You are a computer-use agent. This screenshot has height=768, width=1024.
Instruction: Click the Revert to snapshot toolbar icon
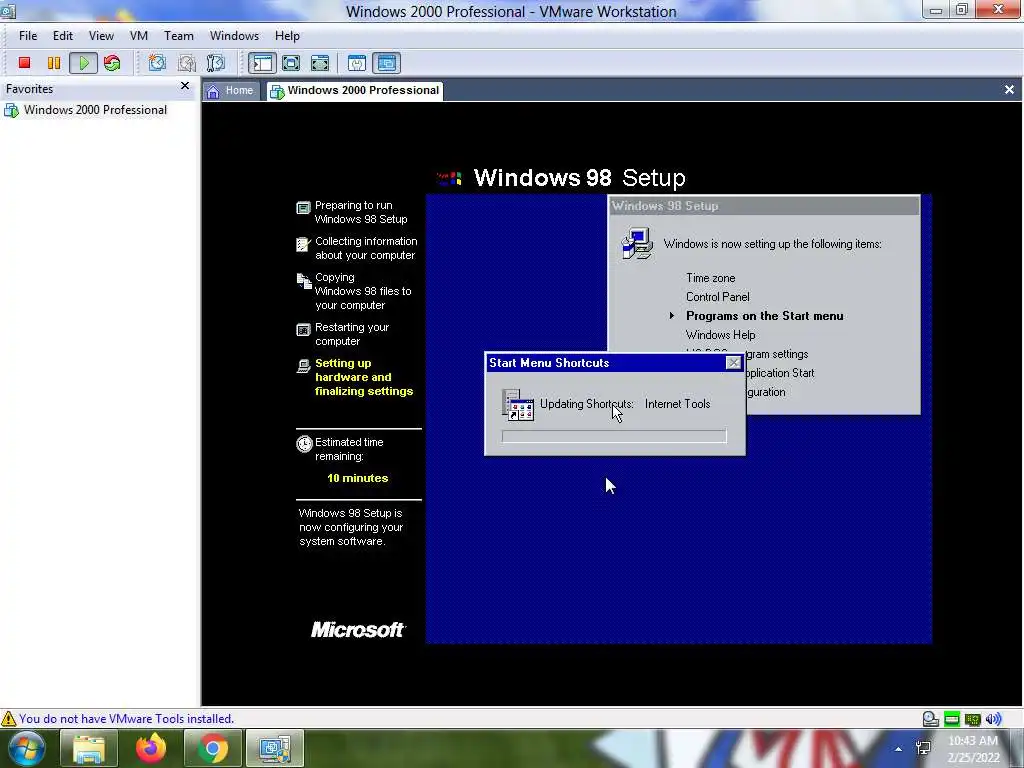click(187, 63)
